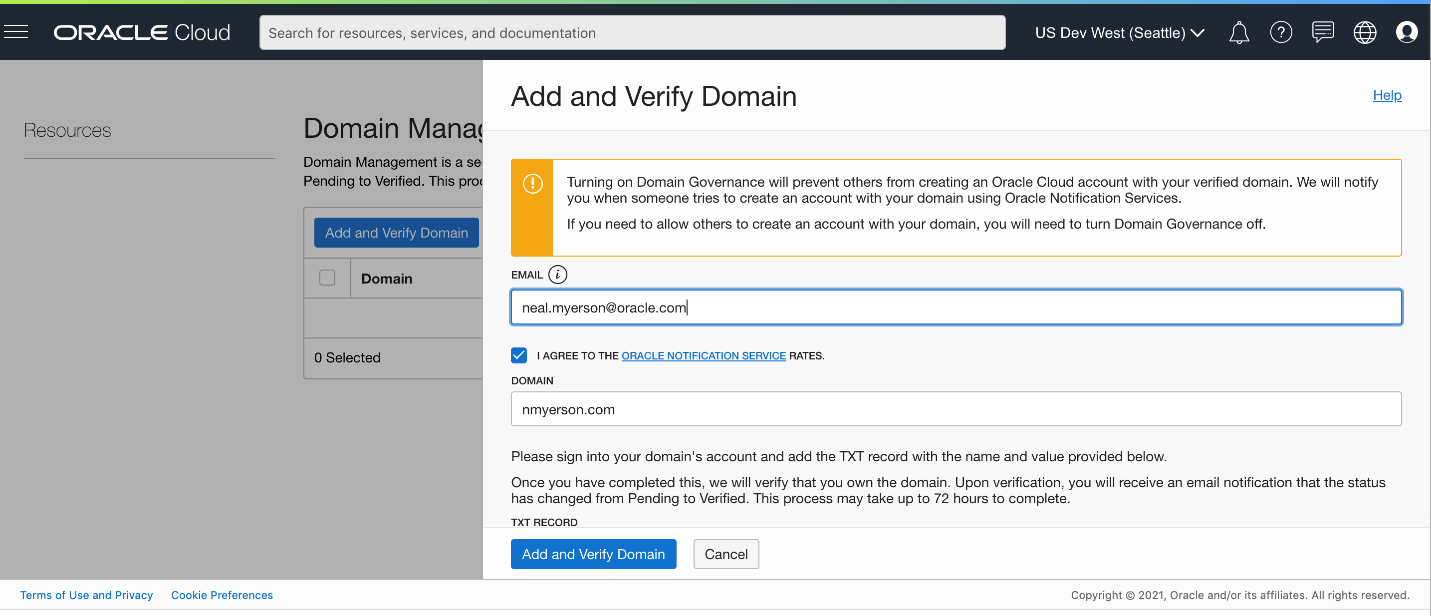
Task: Click the Oracle Cloud logo
Action: coord(142,33)
